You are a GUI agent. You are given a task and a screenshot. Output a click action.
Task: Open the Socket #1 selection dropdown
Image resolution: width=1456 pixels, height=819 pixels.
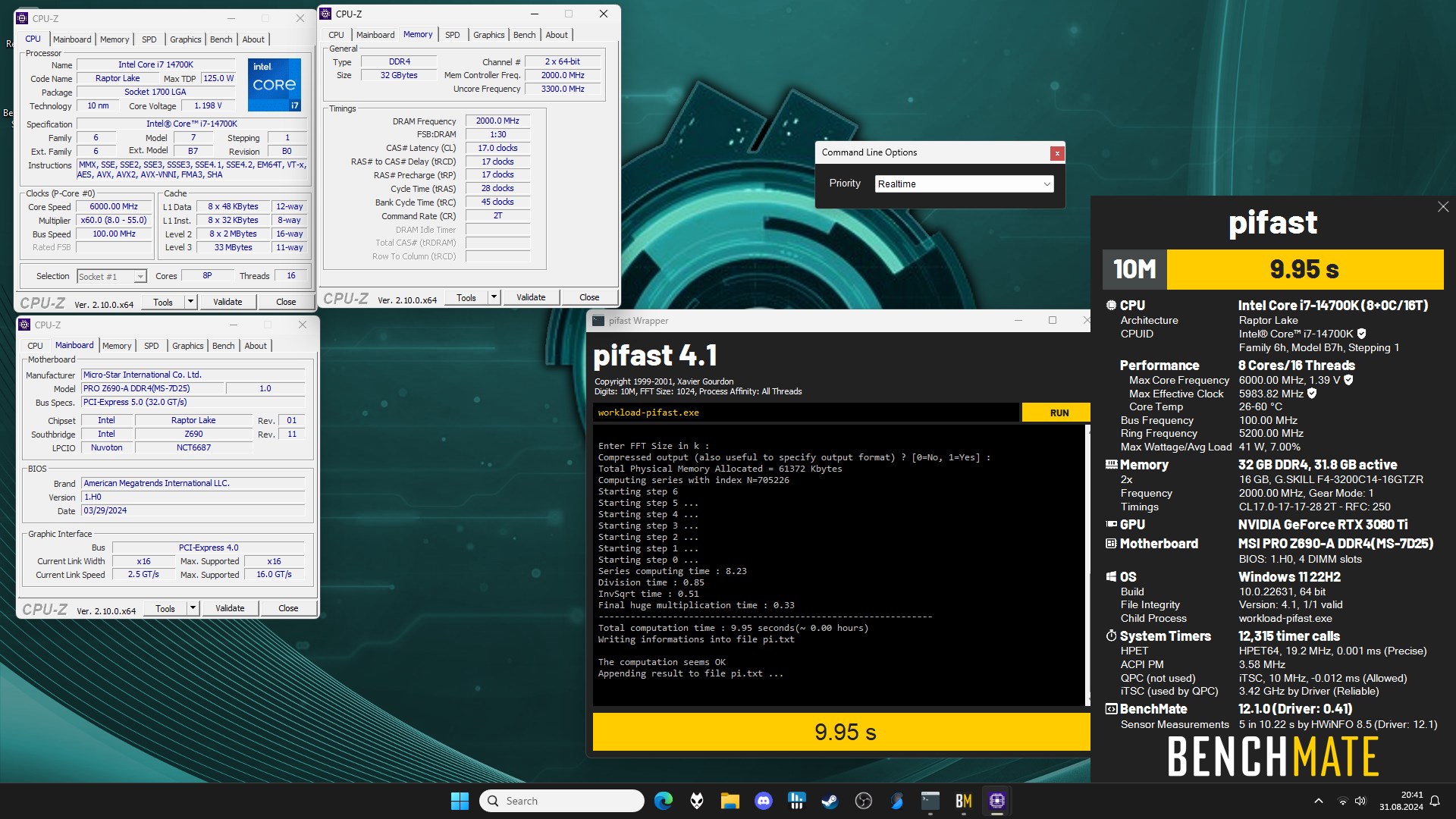[x=111, y=277]
